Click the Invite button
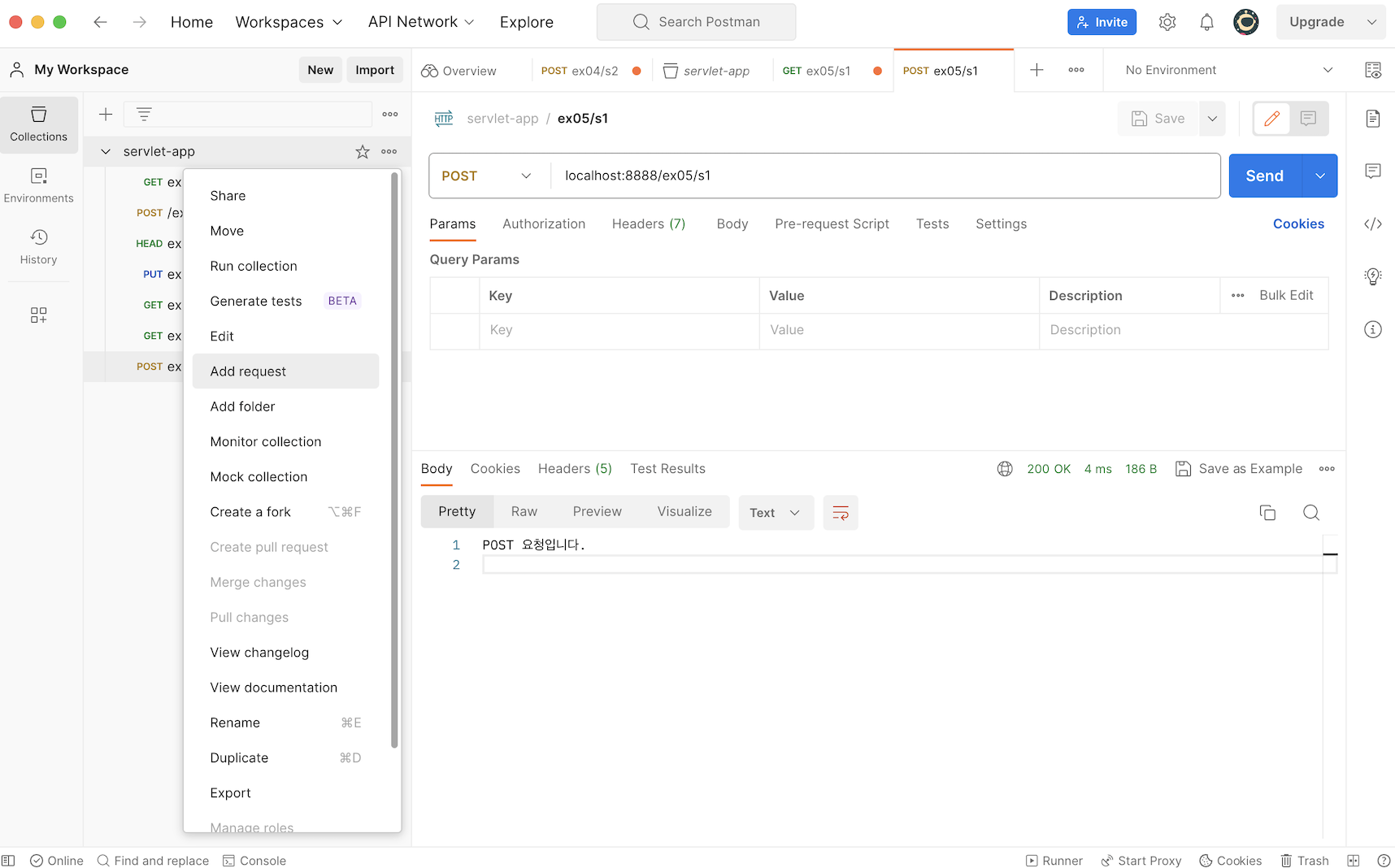 point(1102,22)
